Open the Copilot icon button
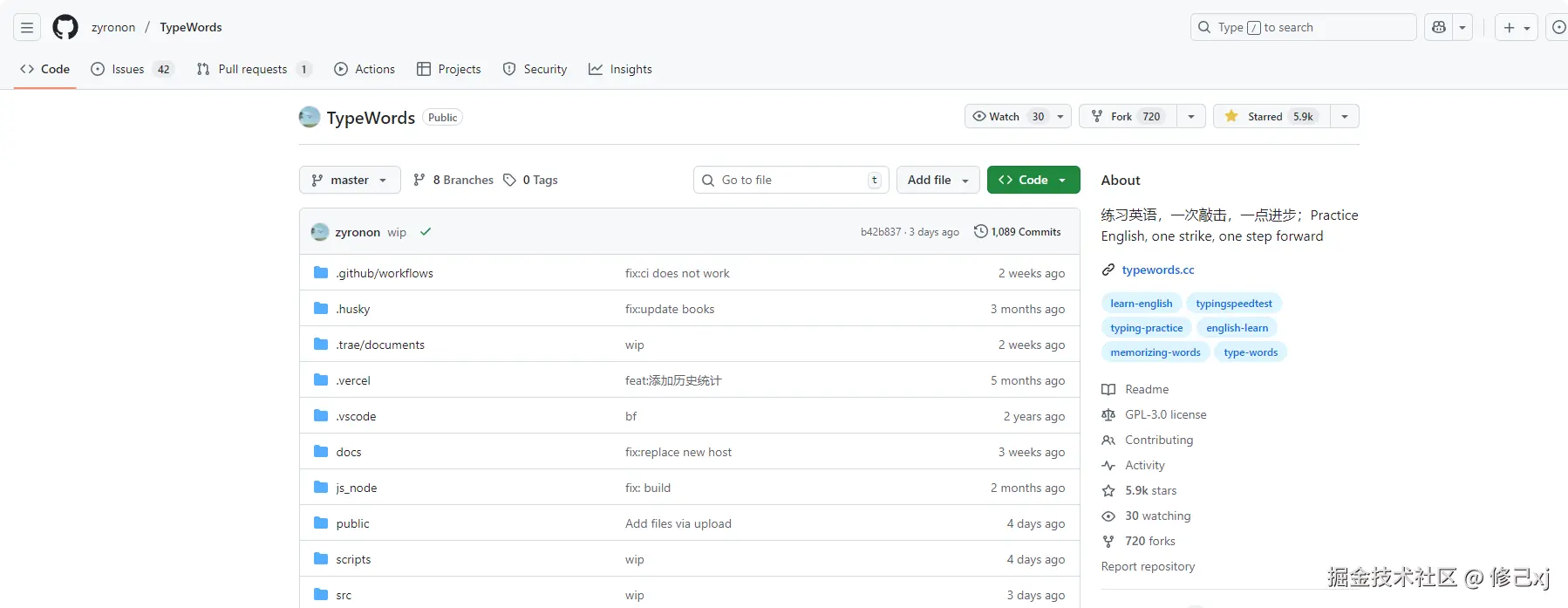Image resolution: width=1568 pixels, height=608 pixels. (1439, 27)
